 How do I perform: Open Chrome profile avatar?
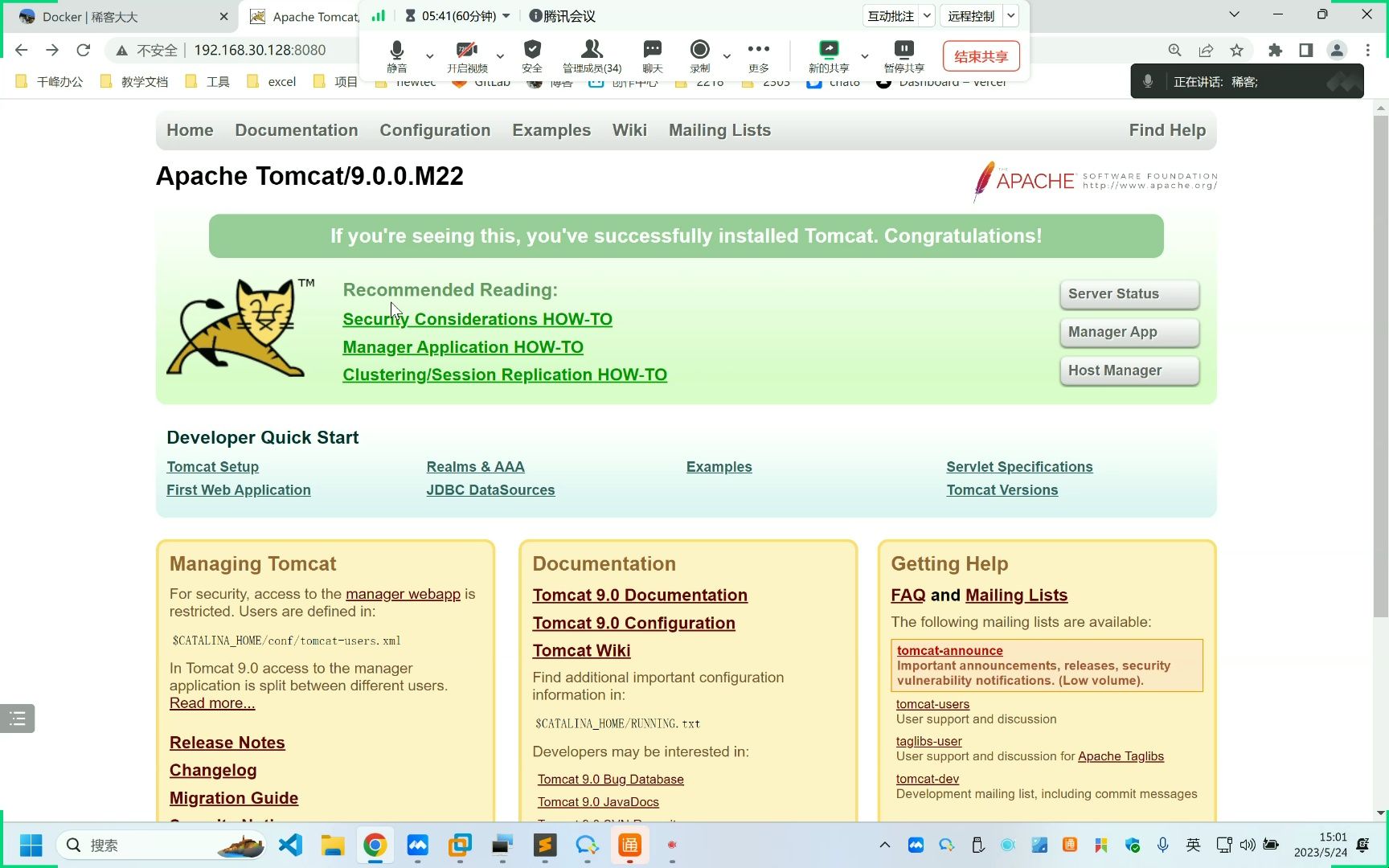(x=1337, y=50)
